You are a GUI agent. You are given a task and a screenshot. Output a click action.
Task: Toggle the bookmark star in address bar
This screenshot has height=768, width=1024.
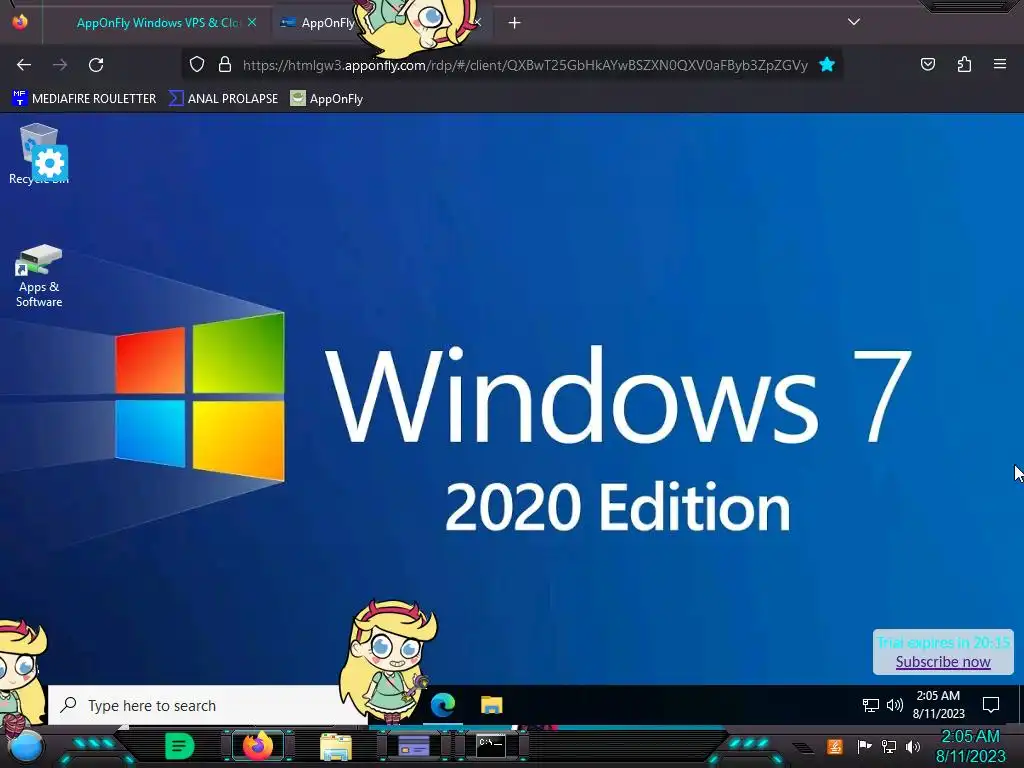point(827,65)
